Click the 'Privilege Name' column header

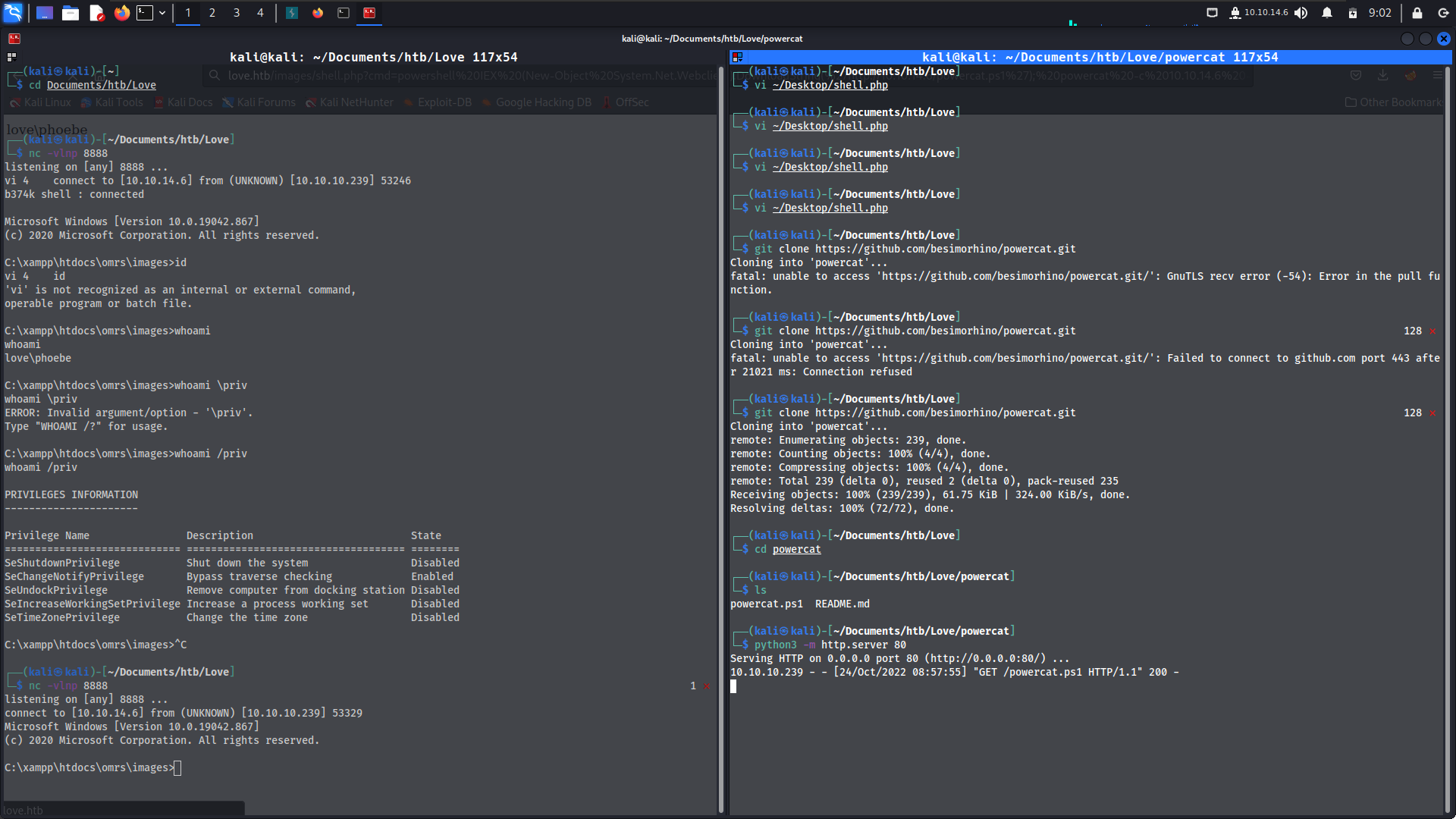coord(47,535)
